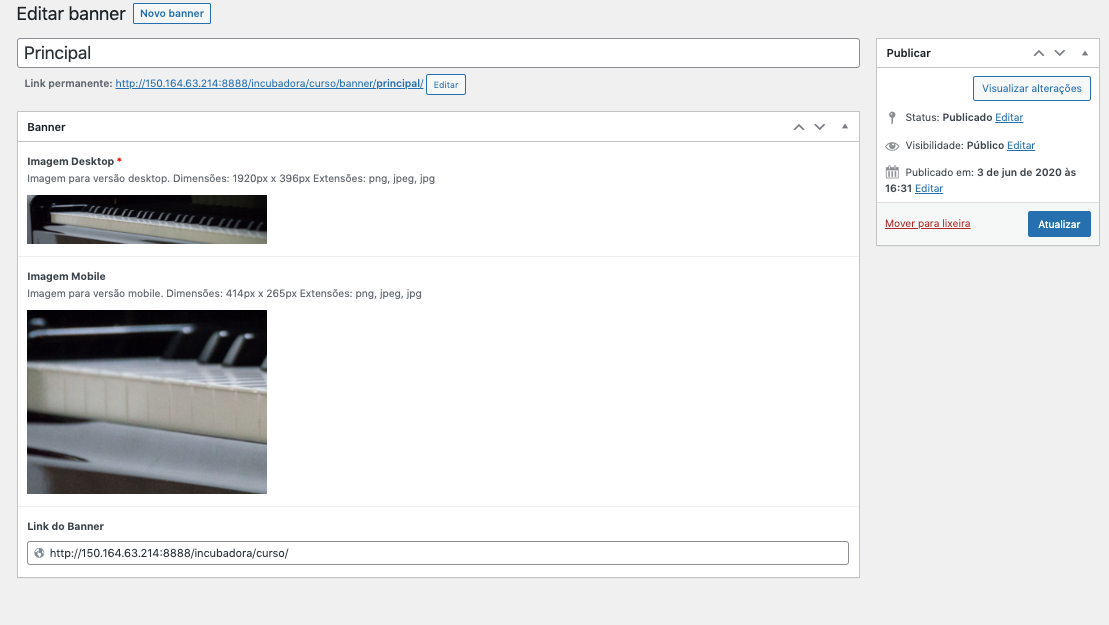Click the Mover para lixeira link
The width and height of the screenshot is (1109, 625).
(x=927, y=224)
